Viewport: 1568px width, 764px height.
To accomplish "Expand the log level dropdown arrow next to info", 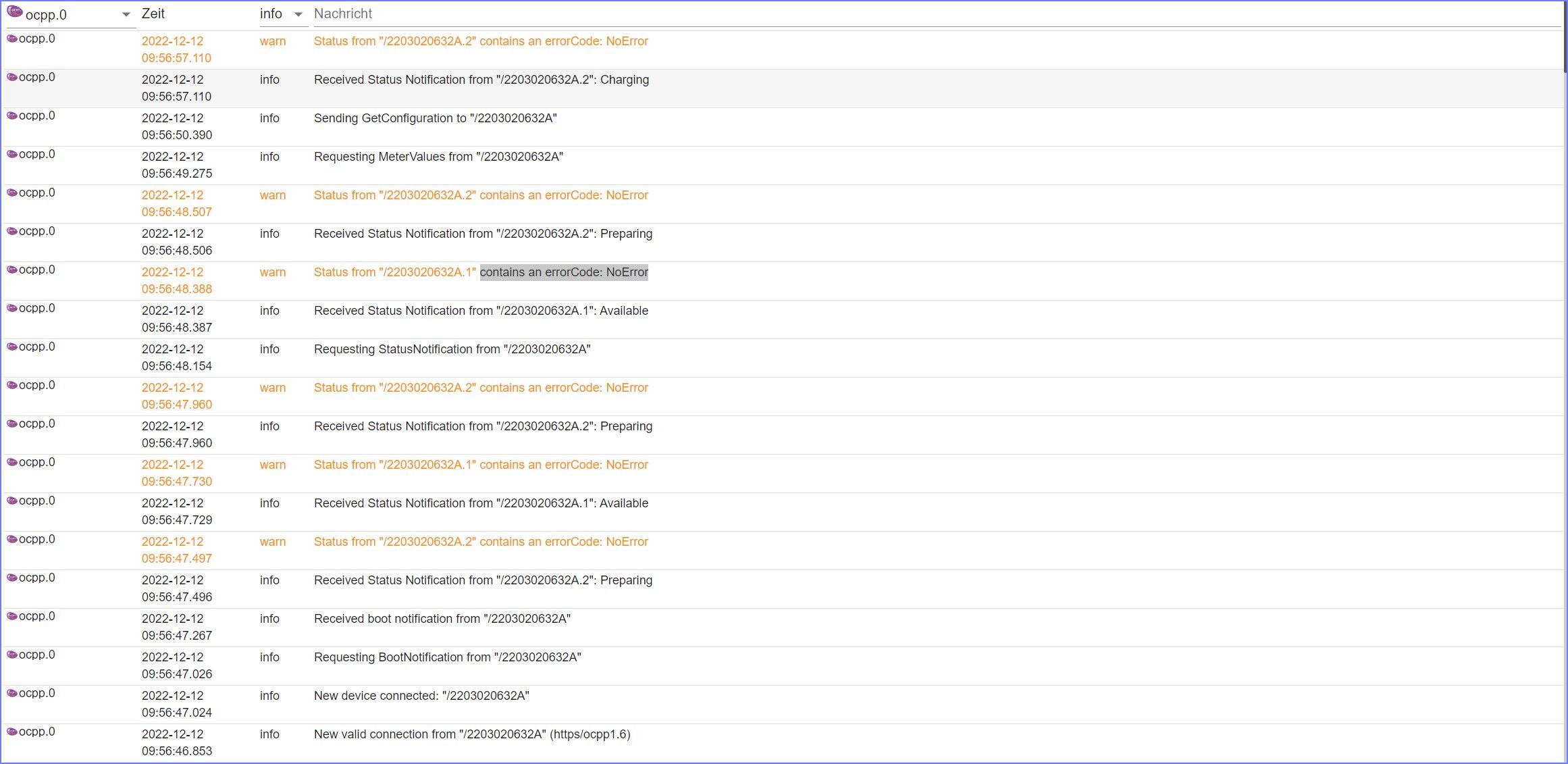I will (x=298, y=14).
